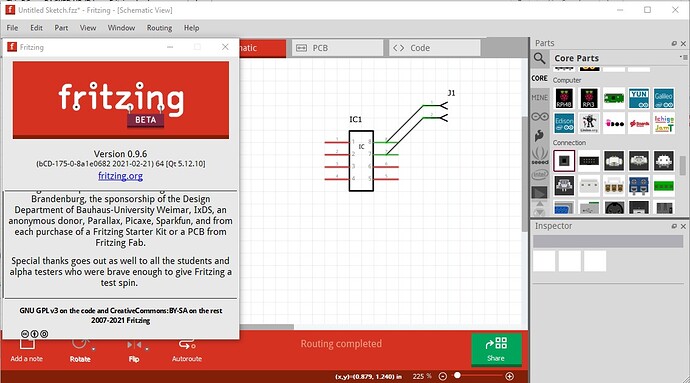Switch to the Code tab
Image resolution: width=690 pixels, height=383 pixels.
[x=435, y=48]
